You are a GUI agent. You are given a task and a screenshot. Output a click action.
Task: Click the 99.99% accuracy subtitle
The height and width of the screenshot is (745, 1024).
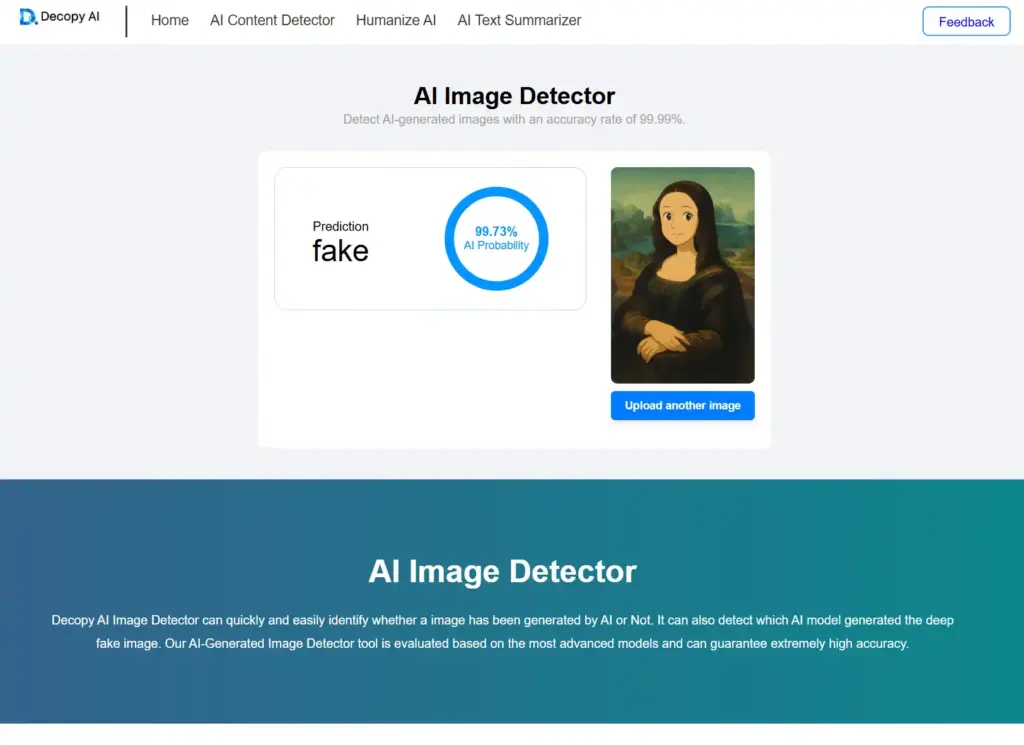(514, 119)
